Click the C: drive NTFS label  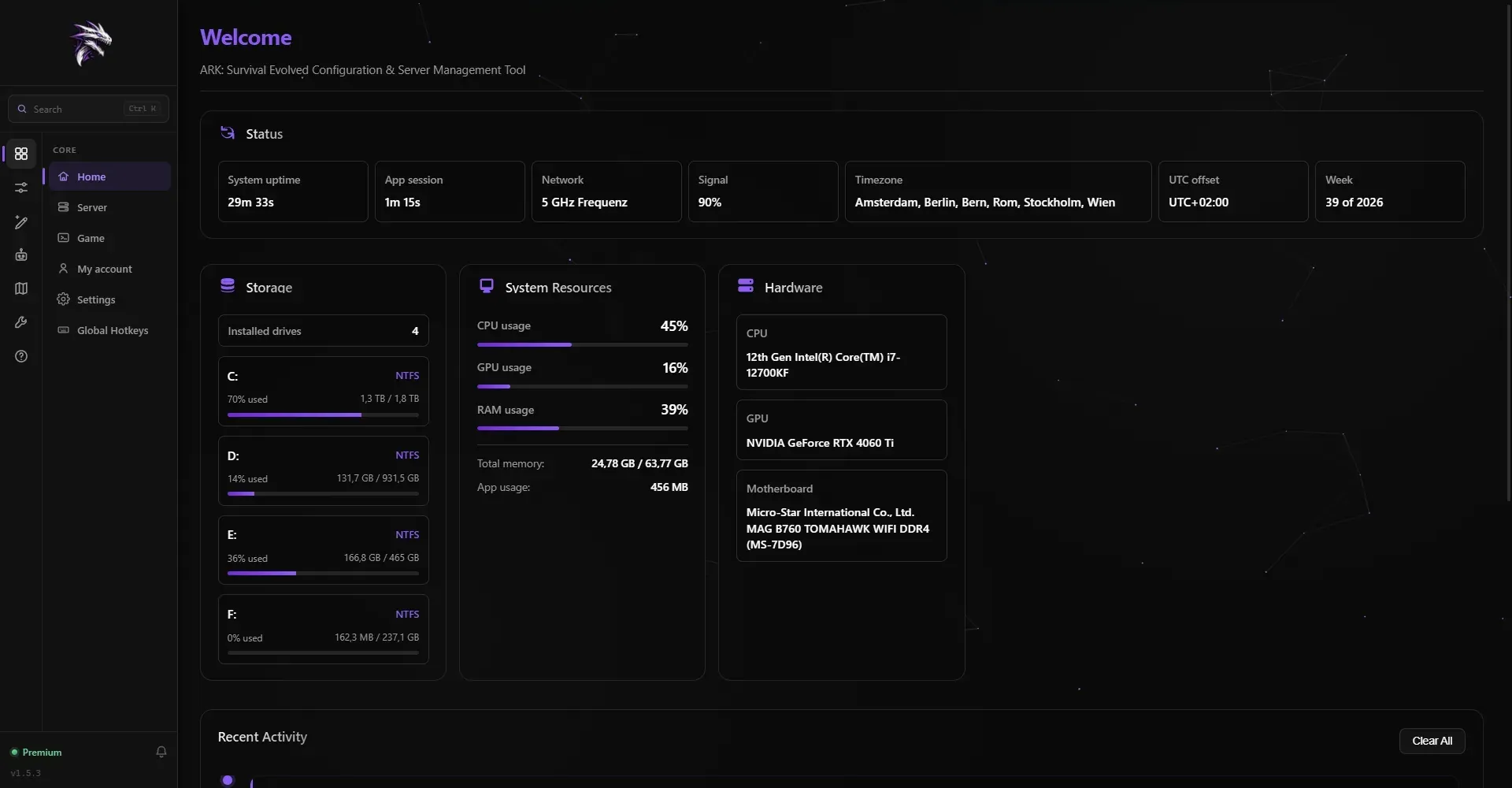click(x=407, y=376)
